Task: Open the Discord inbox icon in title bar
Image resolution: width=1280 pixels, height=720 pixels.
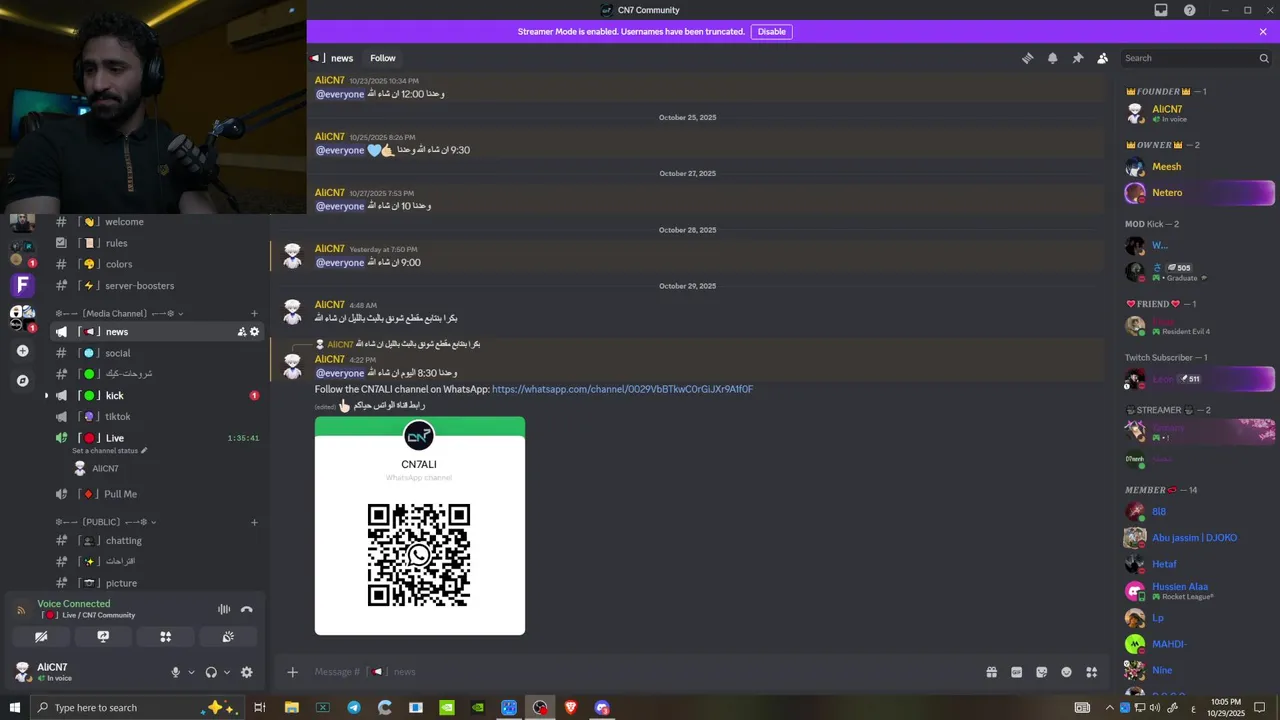Action: pyautogui.click(x=1161, y=10)
